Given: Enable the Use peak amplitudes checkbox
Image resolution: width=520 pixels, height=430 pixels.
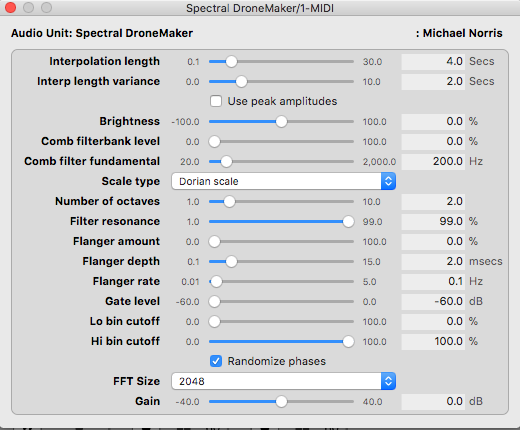Looking at the screenshot, I should [x=216, y=101].
